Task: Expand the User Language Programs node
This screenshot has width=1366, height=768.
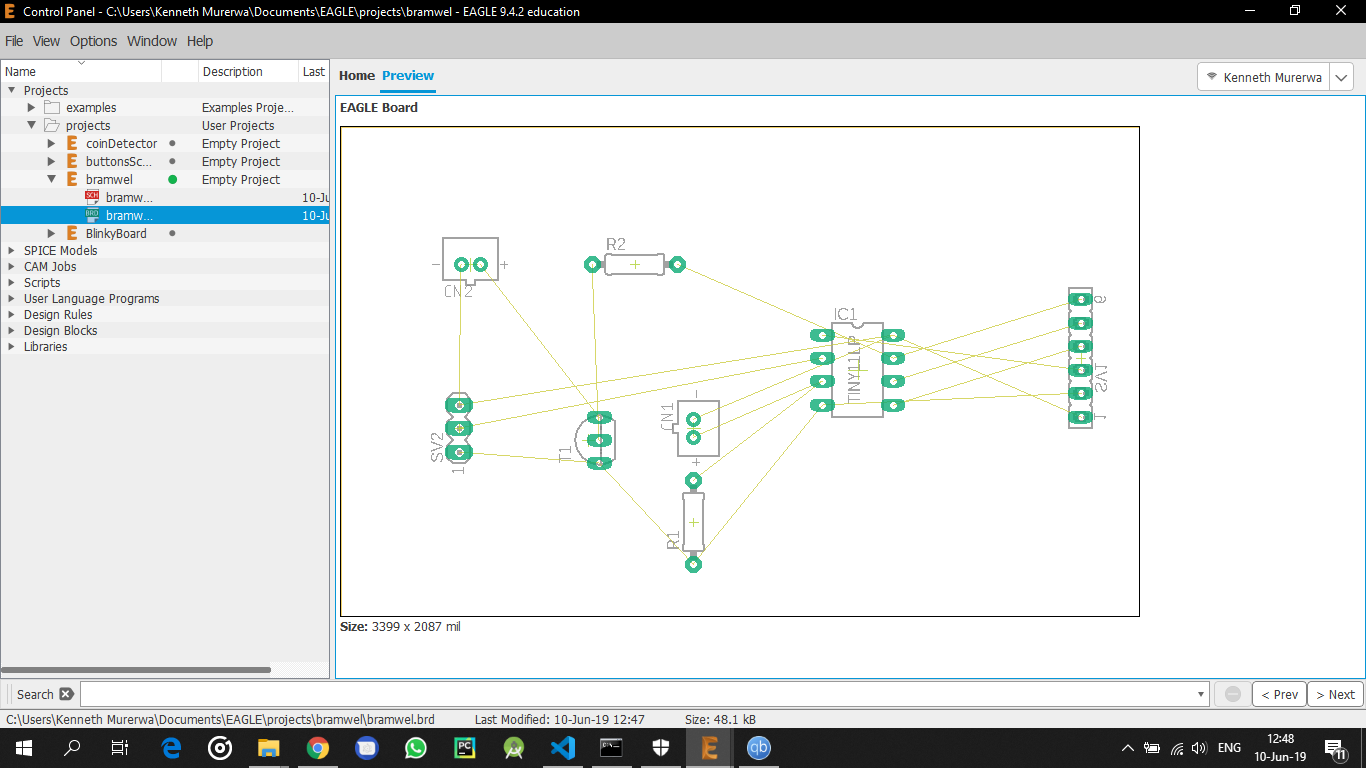Action: click(11, 298)
